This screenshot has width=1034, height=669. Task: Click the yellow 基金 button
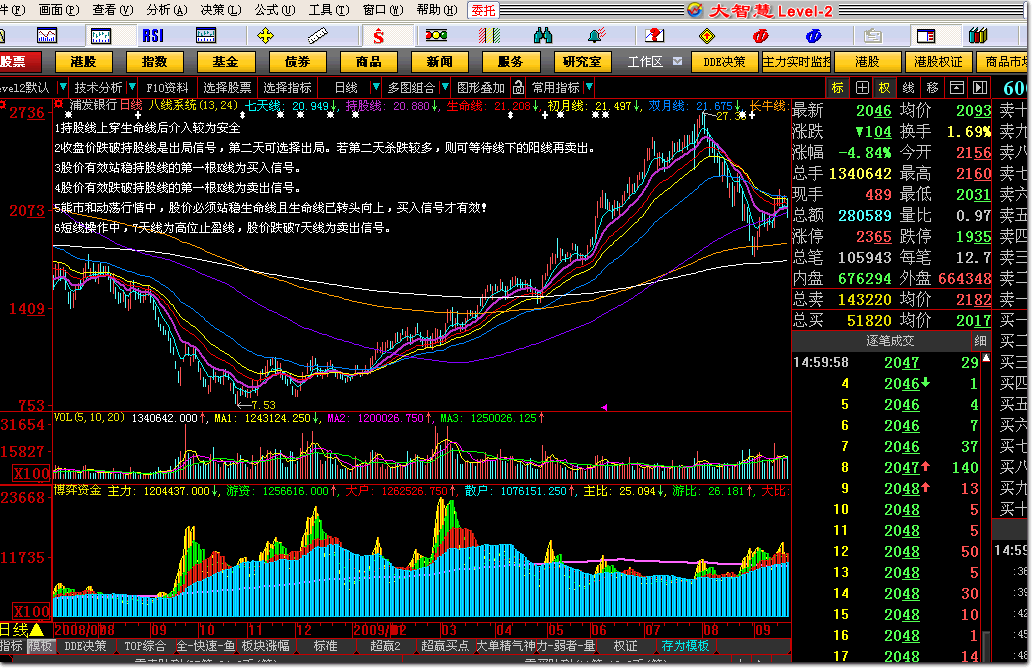226,62
